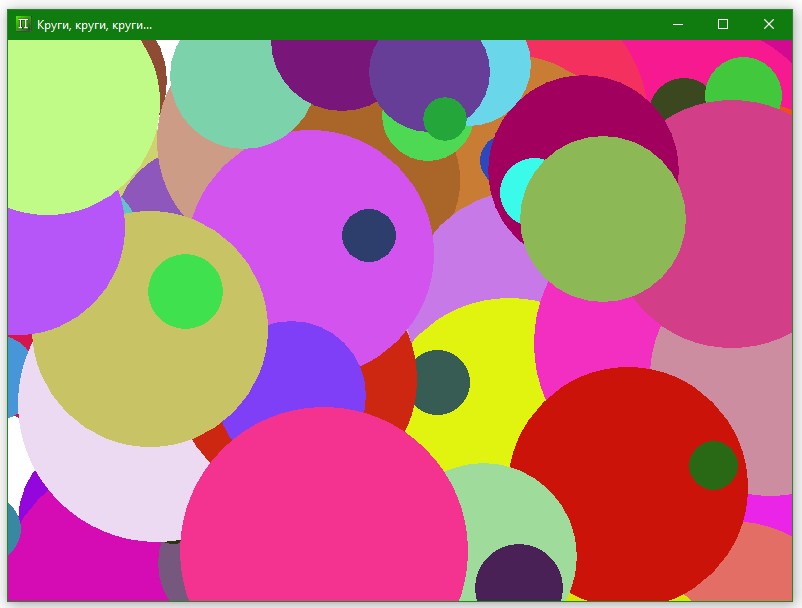This screenshot has width=802, height=608.
Task: Click the olive green circle near cyan
Action: click(x=603, y=219)
